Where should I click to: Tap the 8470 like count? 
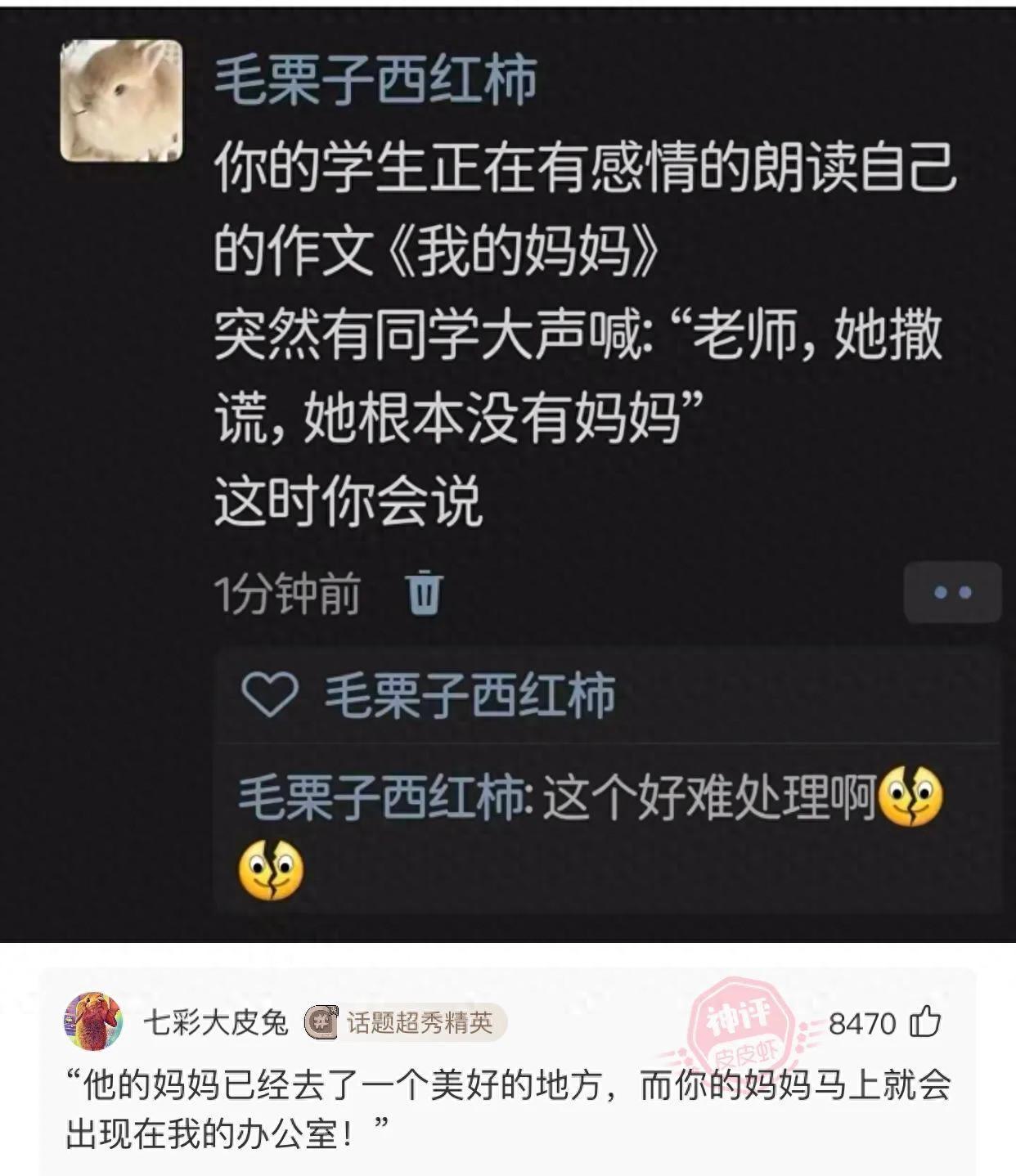[862, 1023]
